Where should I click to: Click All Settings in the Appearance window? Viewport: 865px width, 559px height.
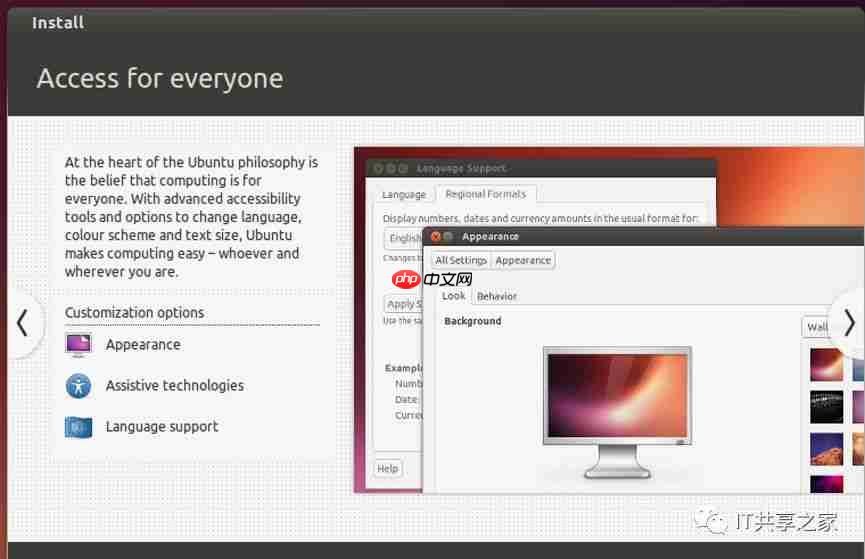click(x=461, y=260)
